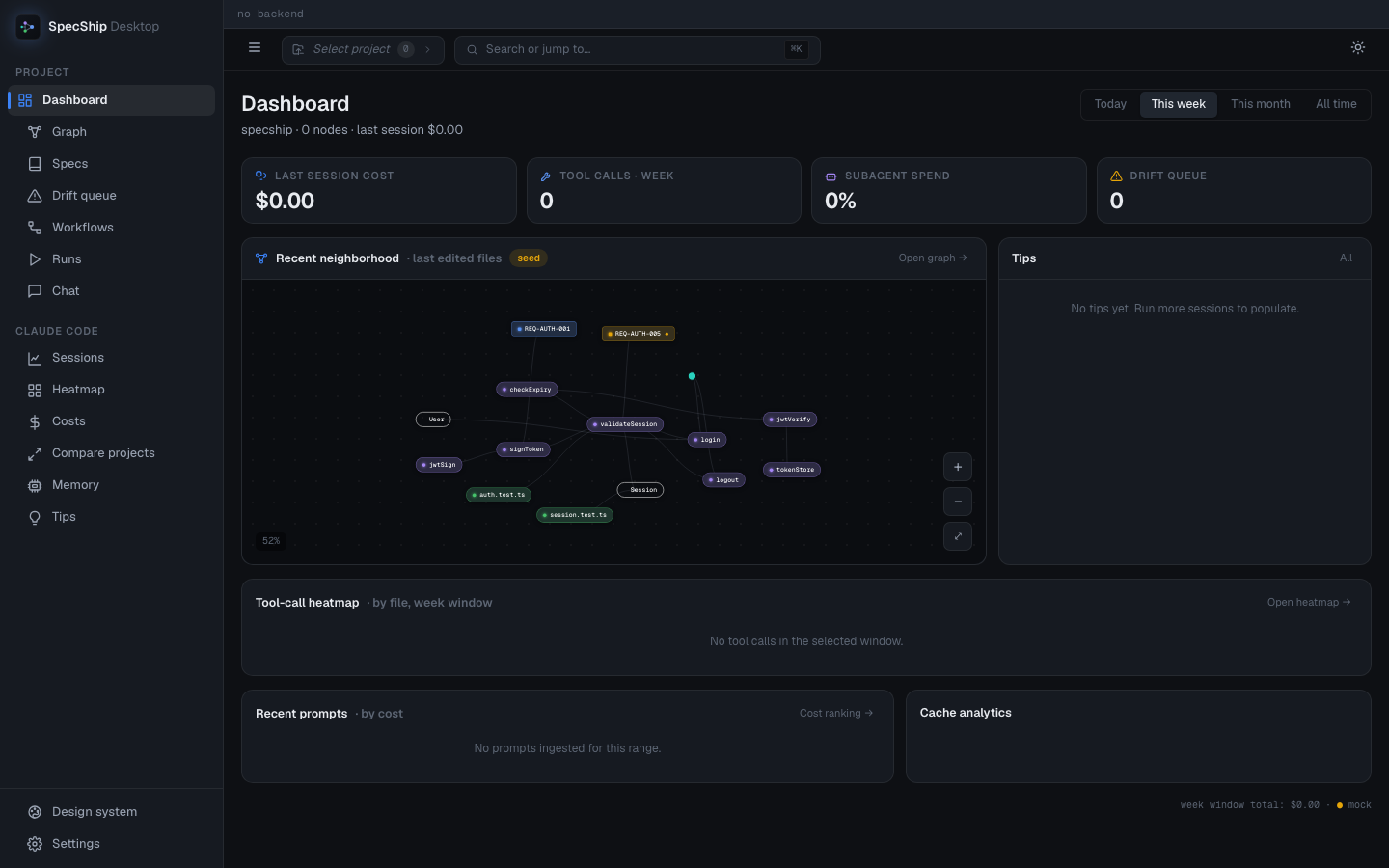This screenshot has height=868, width=1389.
Task: Click the mock status indicator
Action: coord(1353,805)
